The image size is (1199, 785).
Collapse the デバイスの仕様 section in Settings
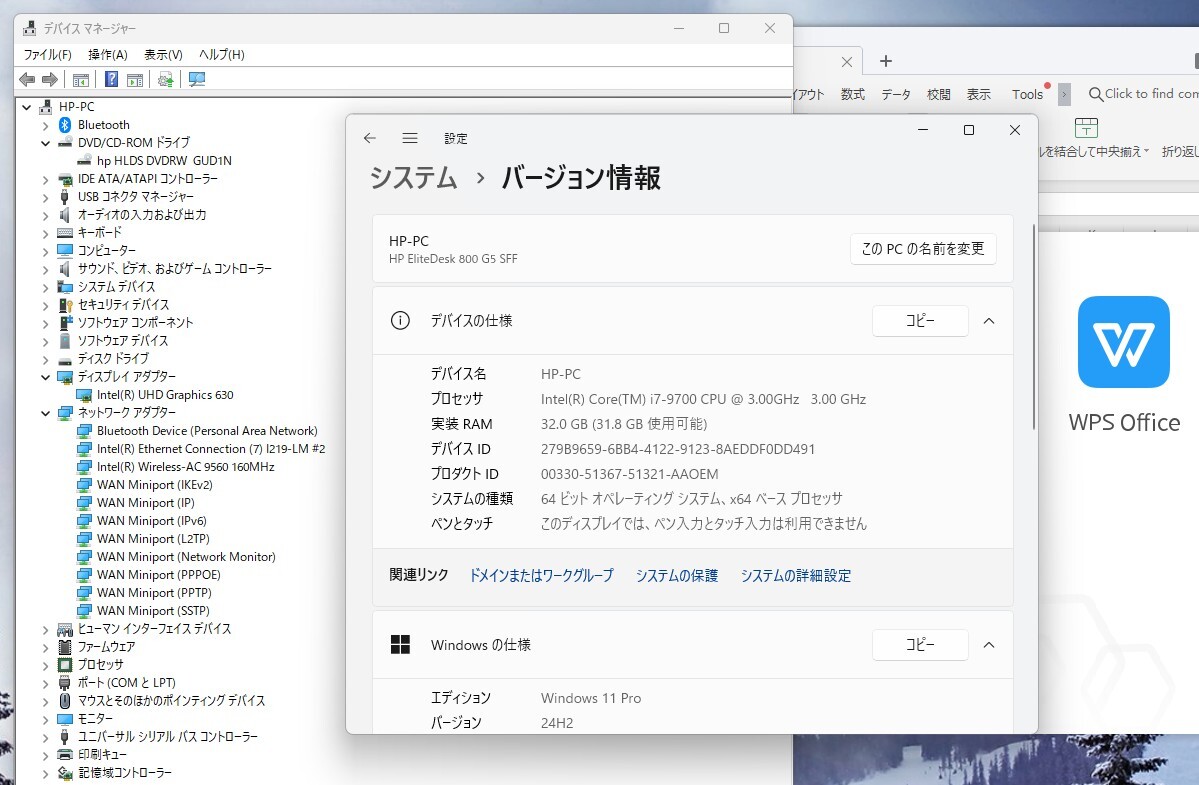[x=989, y=321]
